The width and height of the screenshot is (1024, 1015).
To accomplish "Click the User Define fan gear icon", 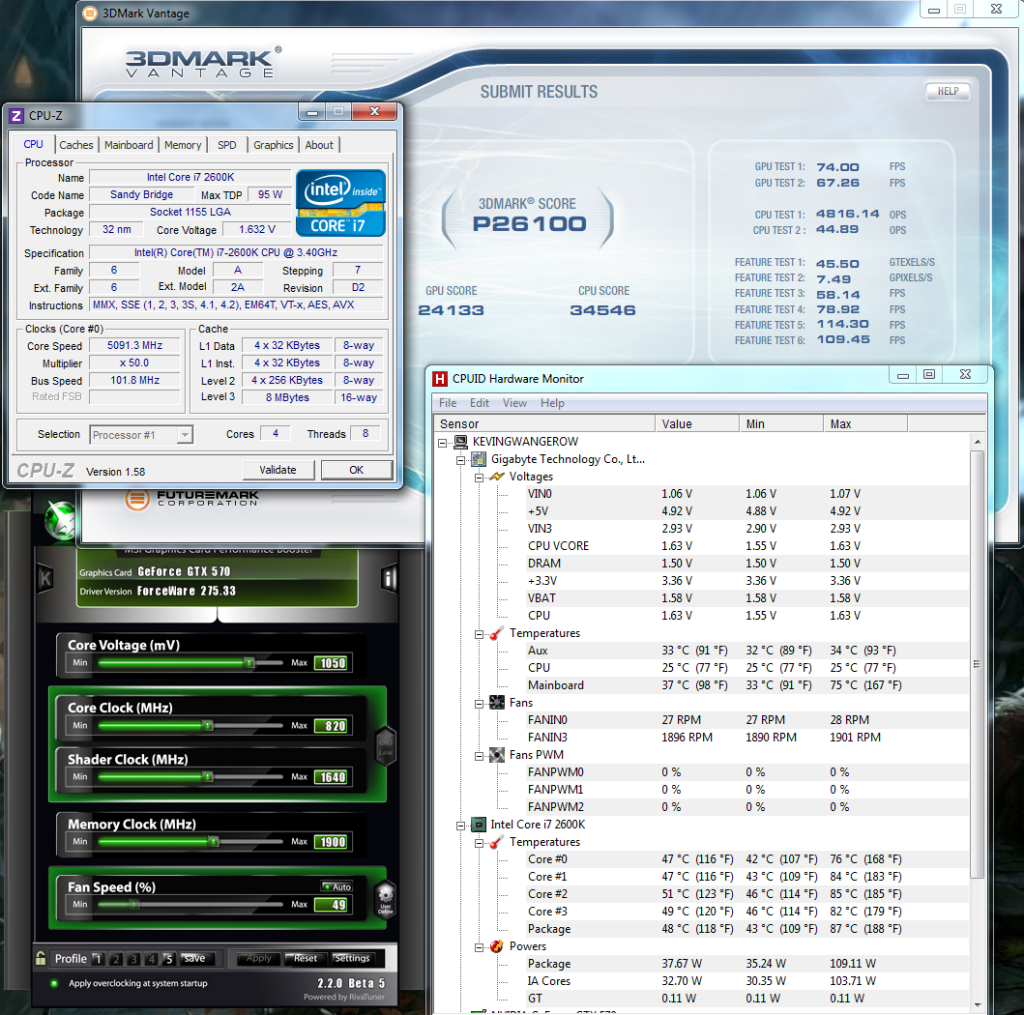I will (385, 899).
